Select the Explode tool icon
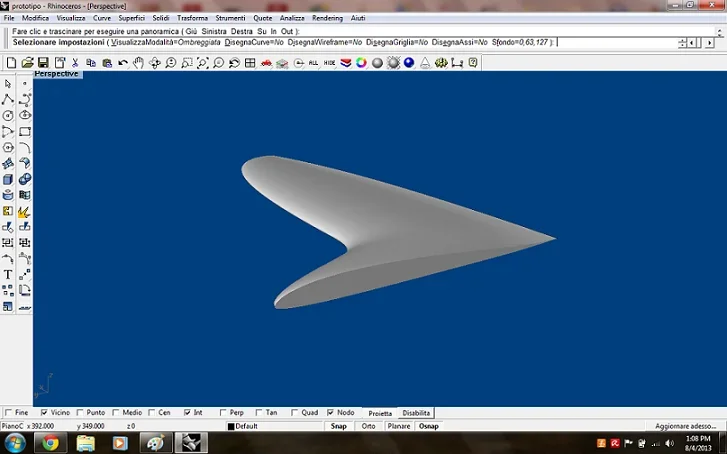The image size is (727, 454). 25,211
